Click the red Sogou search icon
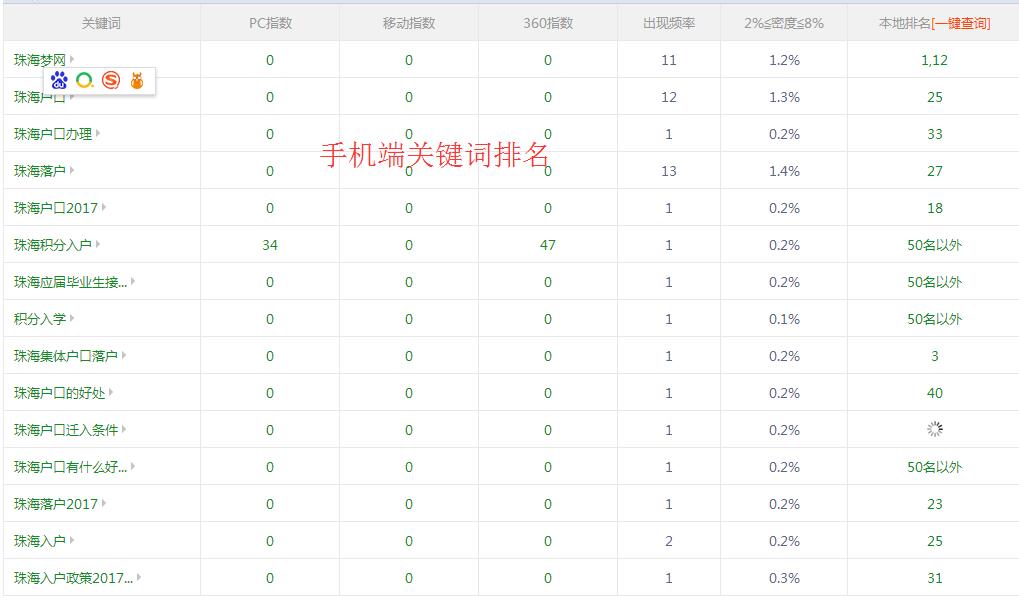The image size is (1019, 603). (x=111, y=81)
